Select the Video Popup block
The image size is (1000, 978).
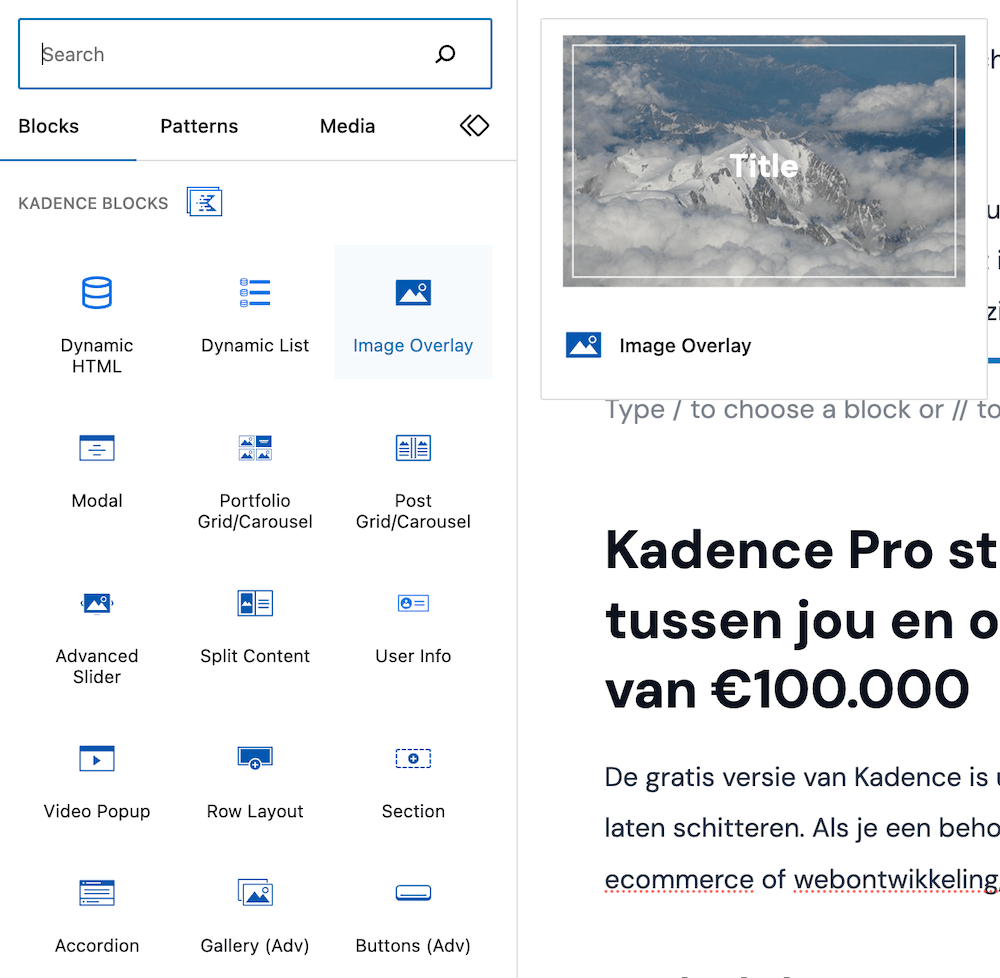coord(97,780)
